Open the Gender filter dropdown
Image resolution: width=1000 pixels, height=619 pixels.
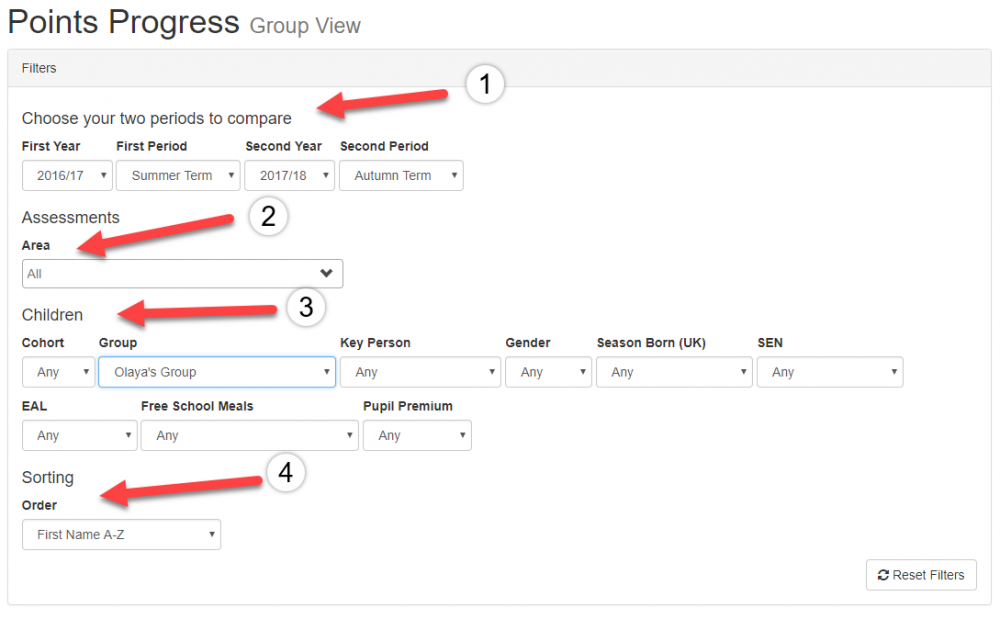tap(548, 372)
